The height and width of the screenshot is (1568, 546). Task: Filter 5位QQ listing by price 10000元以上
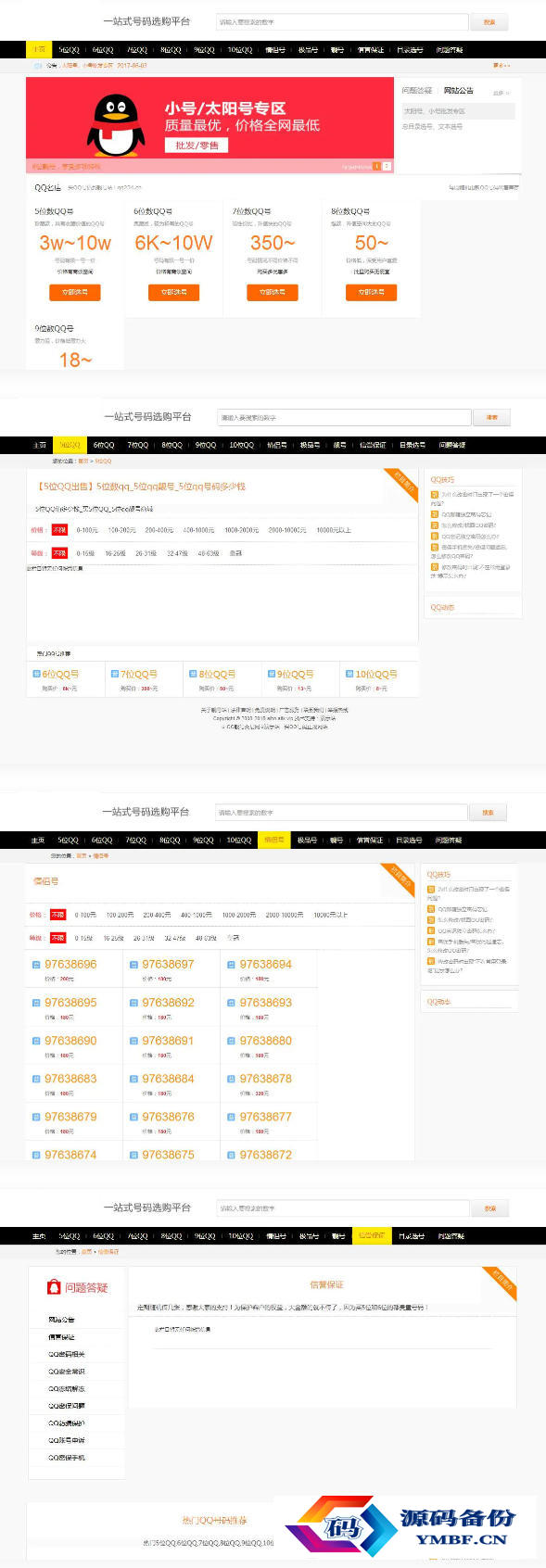click(x=334, y=530)
